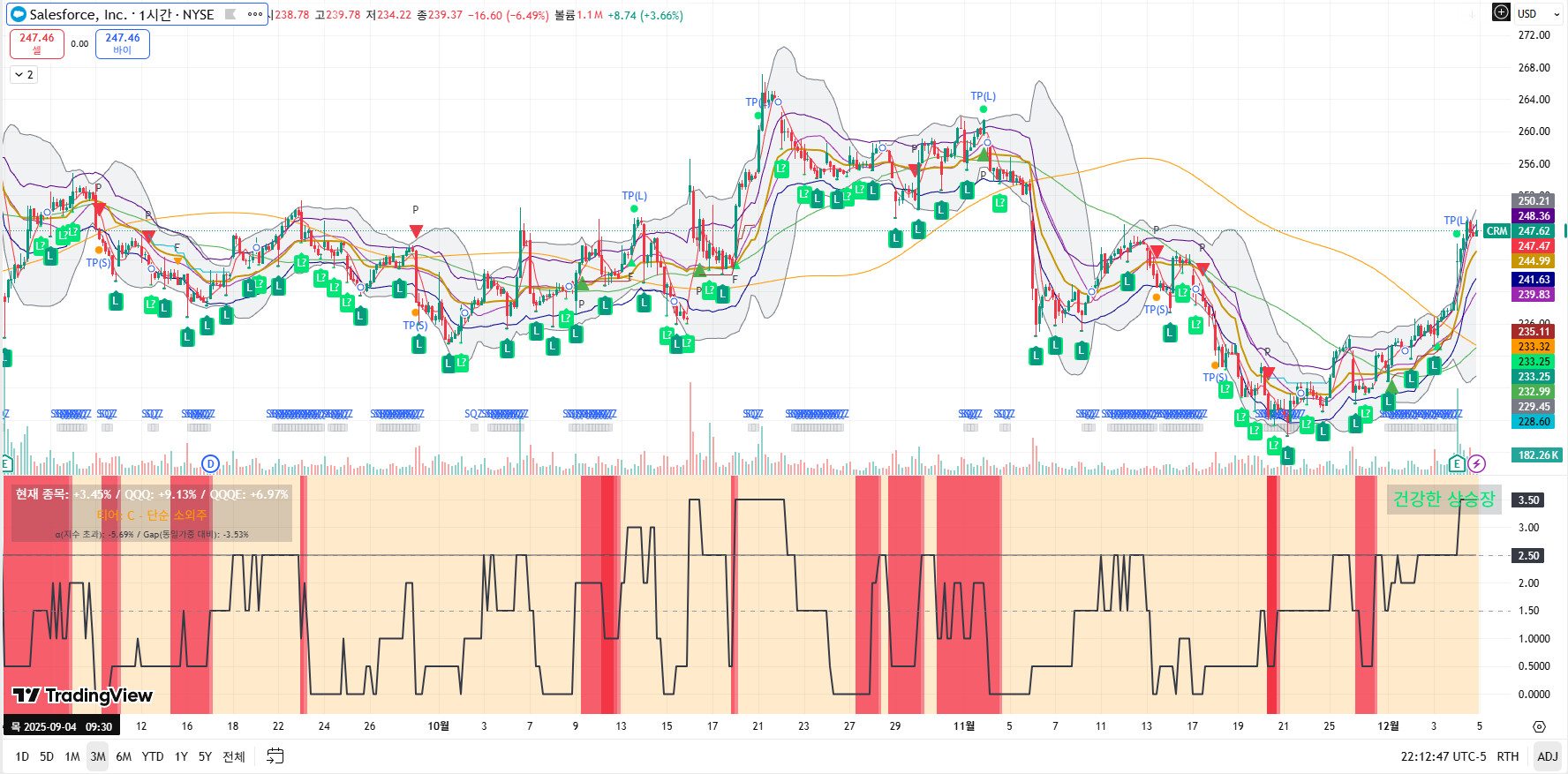Select the 6M time range
This screenshot has height=774, width=1568.
tap(124, 756)
